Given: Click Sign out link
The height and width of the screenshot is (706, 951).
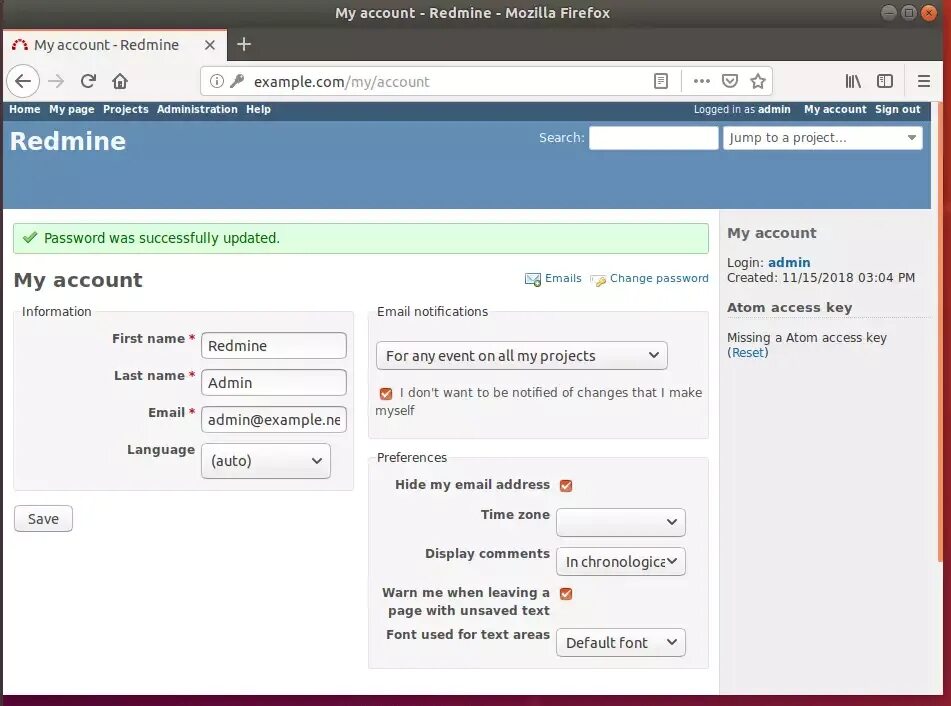Looking at the screenshot, I should [898, 109].
